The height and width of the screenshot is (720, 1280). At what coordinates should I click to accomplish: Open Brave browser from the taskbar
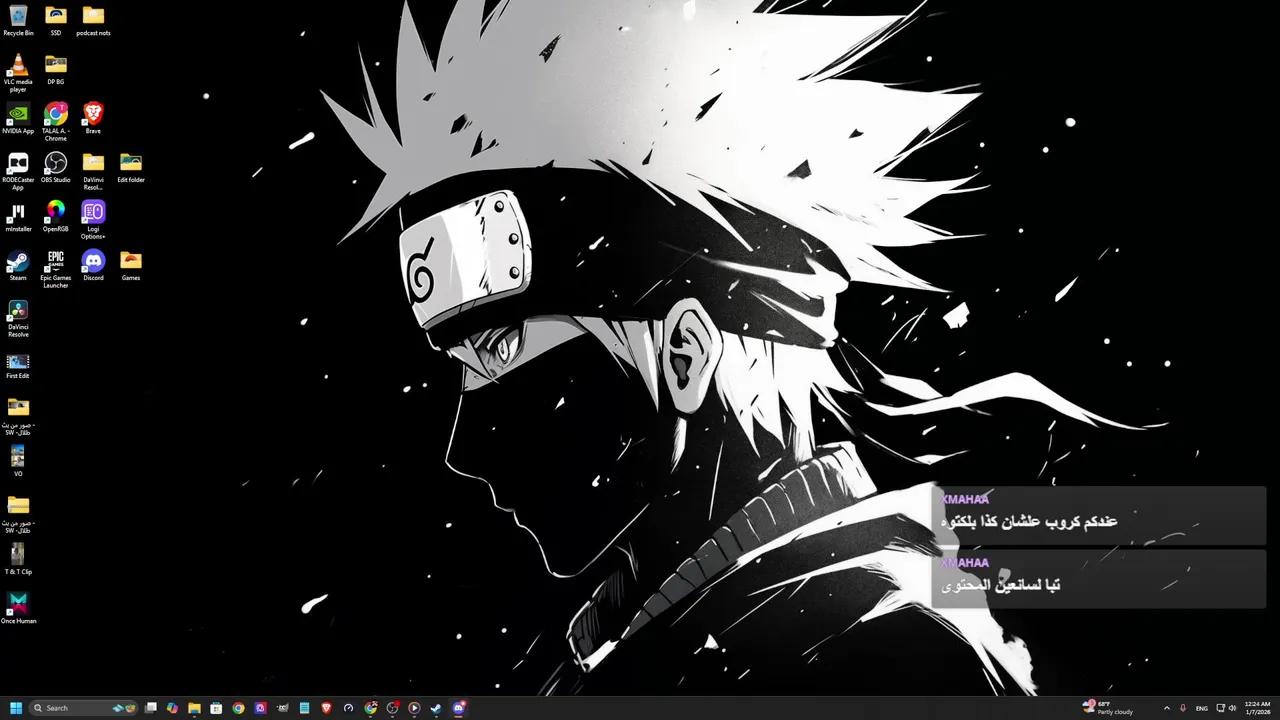(326, 708)
